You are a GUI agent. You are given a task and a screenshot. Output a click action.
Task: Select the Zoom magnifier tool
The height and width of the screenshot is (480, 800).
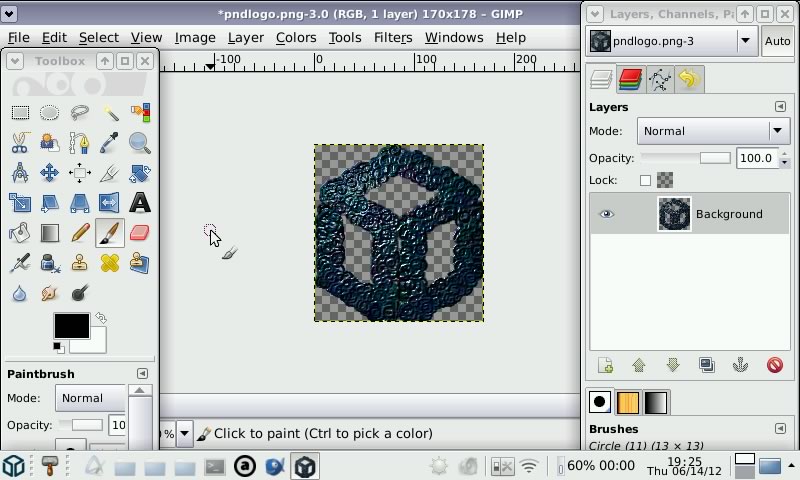pyautogui.click(x=140, y=143)
